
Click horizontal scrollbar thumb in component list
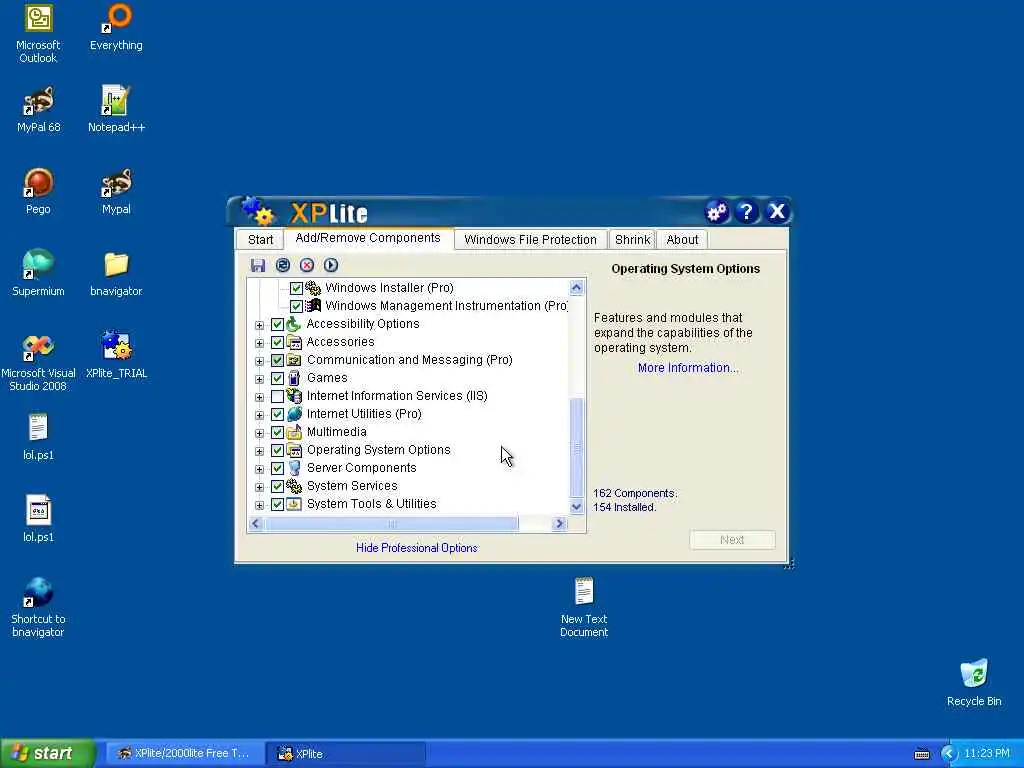392,524
